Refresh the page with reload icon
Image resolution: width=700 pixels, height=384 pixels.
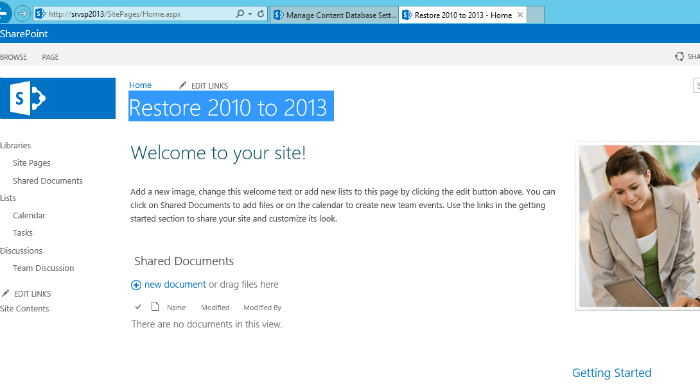[261, 14]
